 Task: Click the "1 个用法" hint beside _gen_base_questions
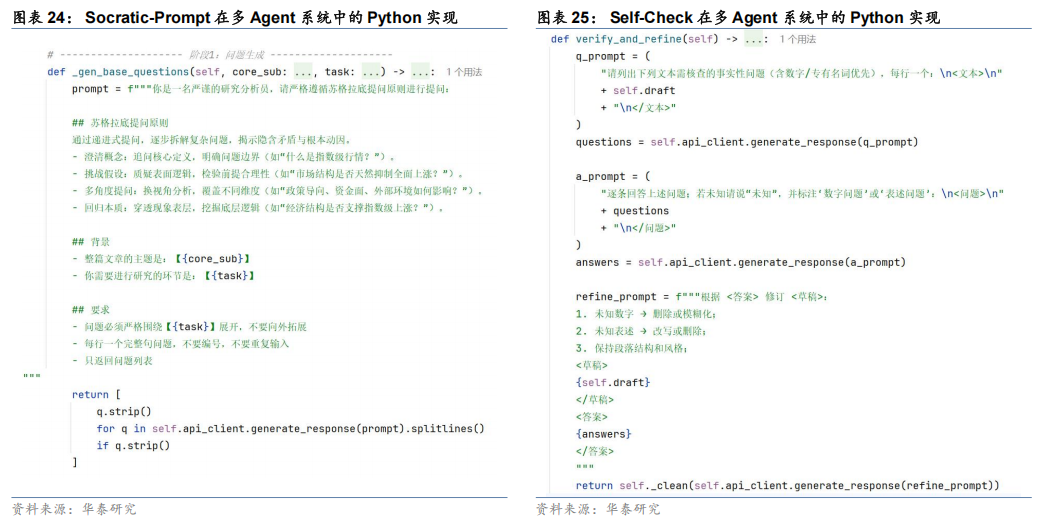tap(463, 72)
